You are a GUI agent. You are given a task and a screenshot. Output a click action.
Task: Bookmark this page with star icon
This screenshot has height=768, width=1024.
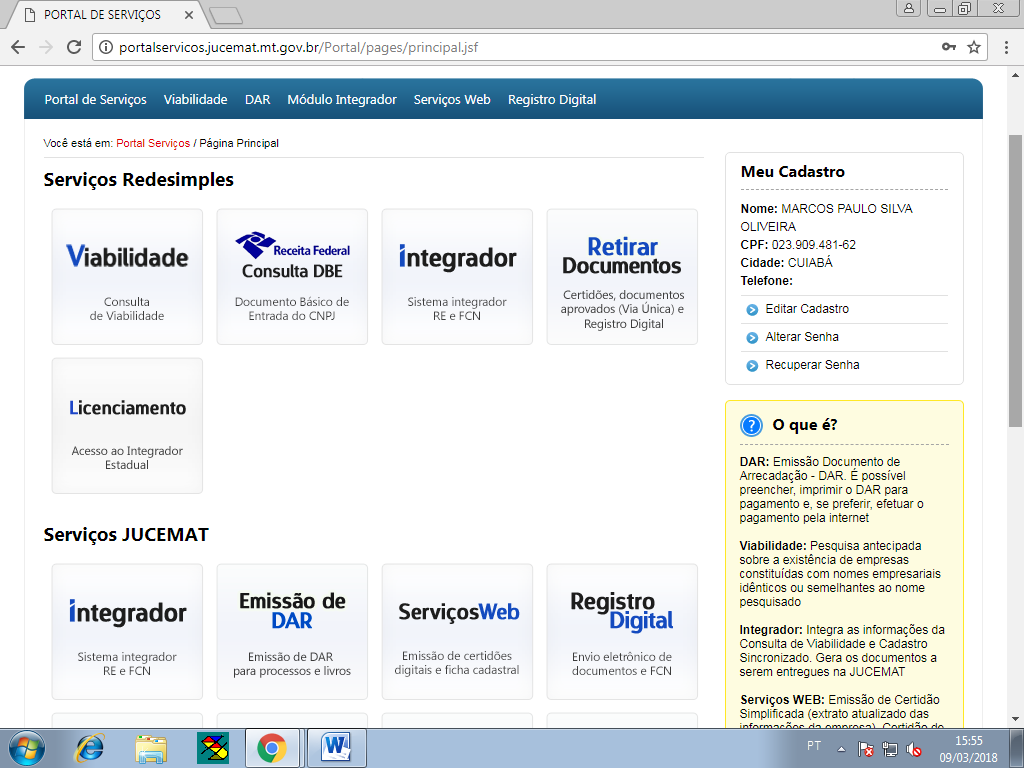click(x=974, y=47)
